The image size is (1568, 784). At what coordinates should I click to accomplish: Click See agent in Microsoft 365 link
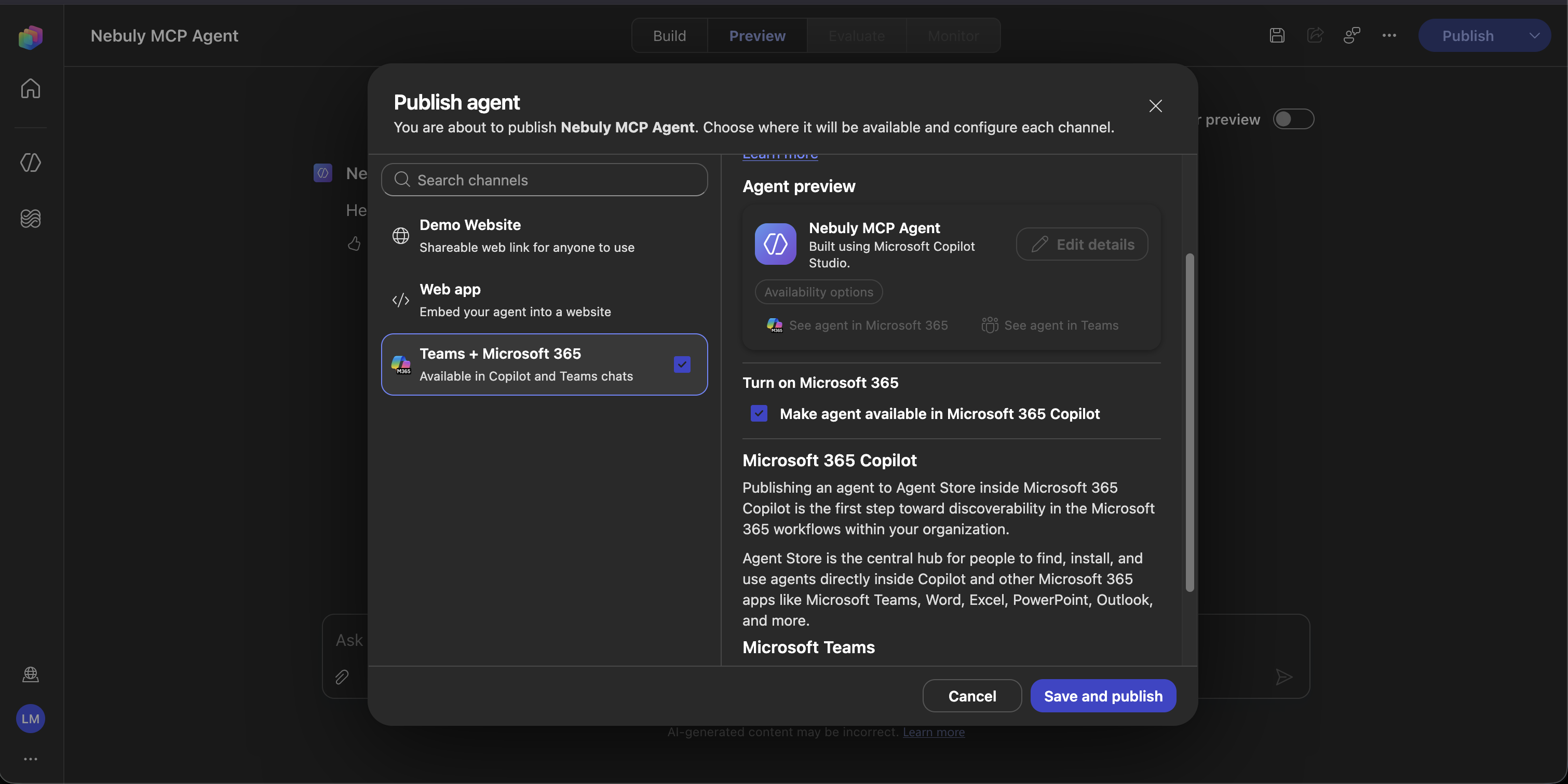point(857,325)
